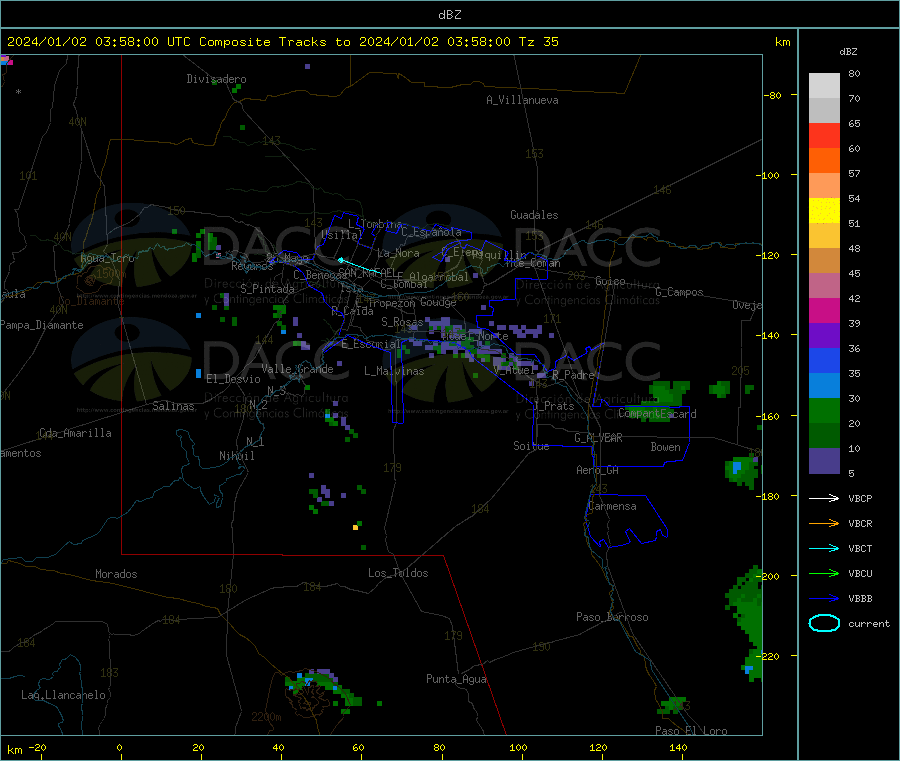Click the Morados place label

(x=116, y=574)
